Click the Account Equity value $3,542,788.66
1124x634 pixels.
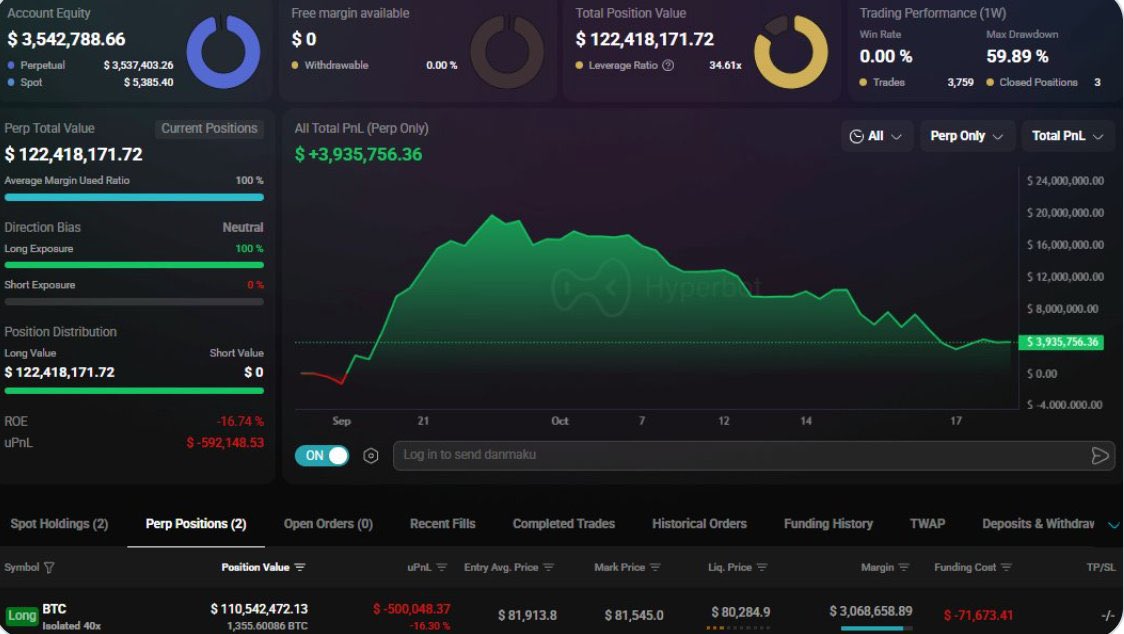pyautogui.click(x=66, y=39)
